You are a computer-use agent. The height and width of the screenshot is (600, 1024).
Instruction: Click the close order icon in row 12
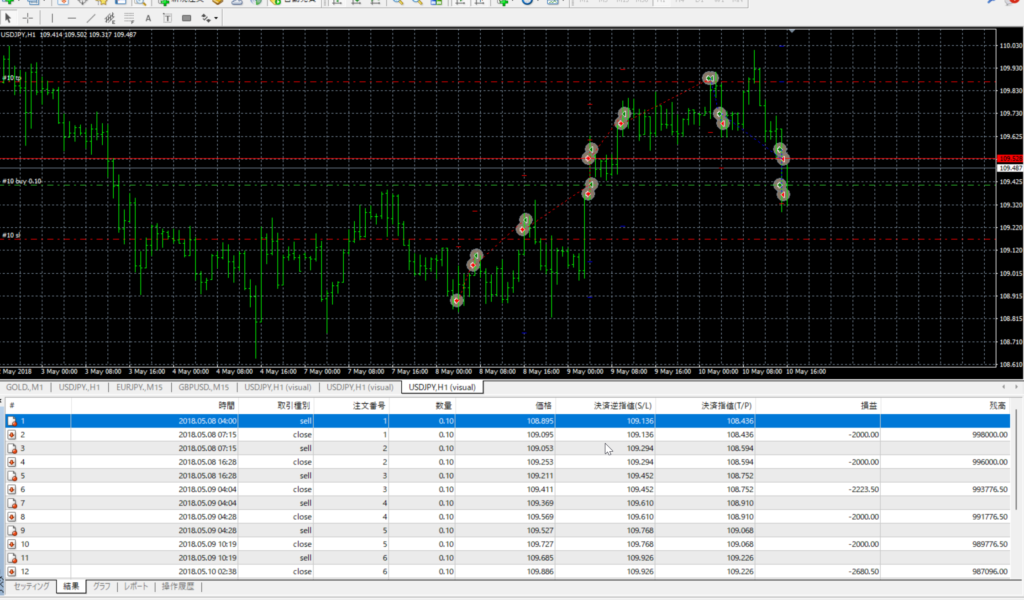[x=12, y=572]
